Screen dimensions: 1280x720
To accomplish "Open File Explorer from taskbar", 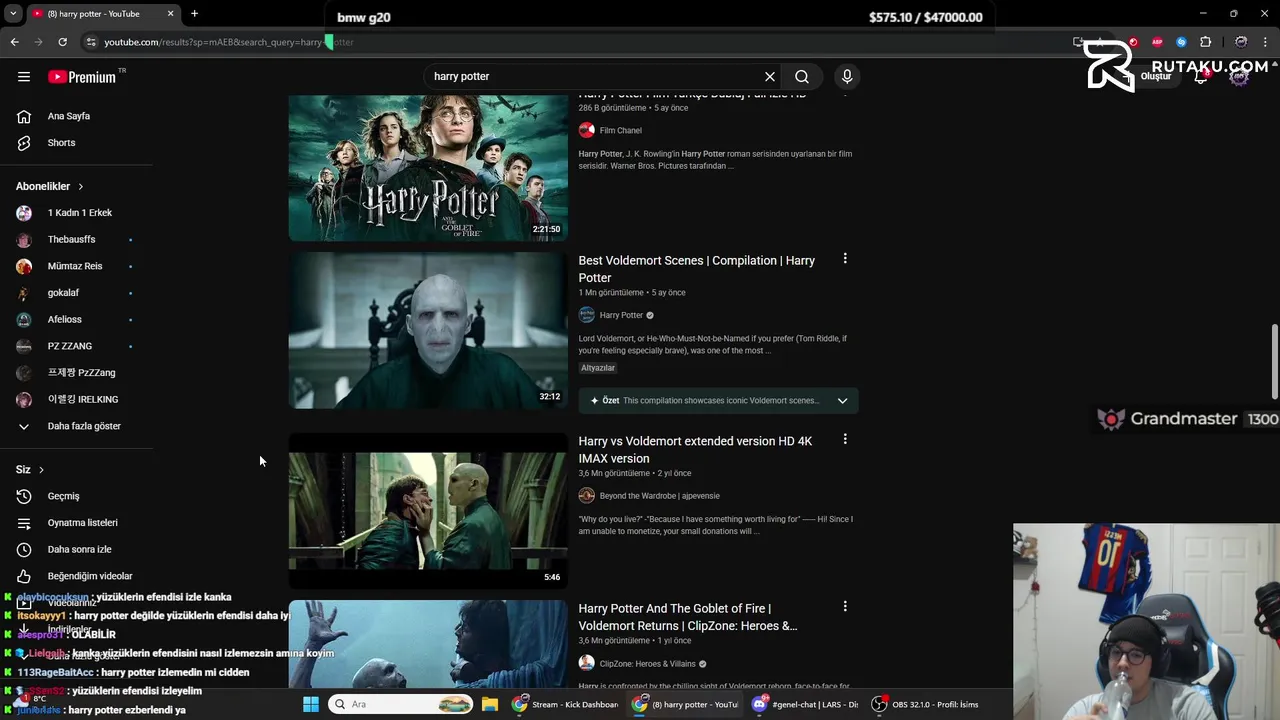I will coord(490,704).
